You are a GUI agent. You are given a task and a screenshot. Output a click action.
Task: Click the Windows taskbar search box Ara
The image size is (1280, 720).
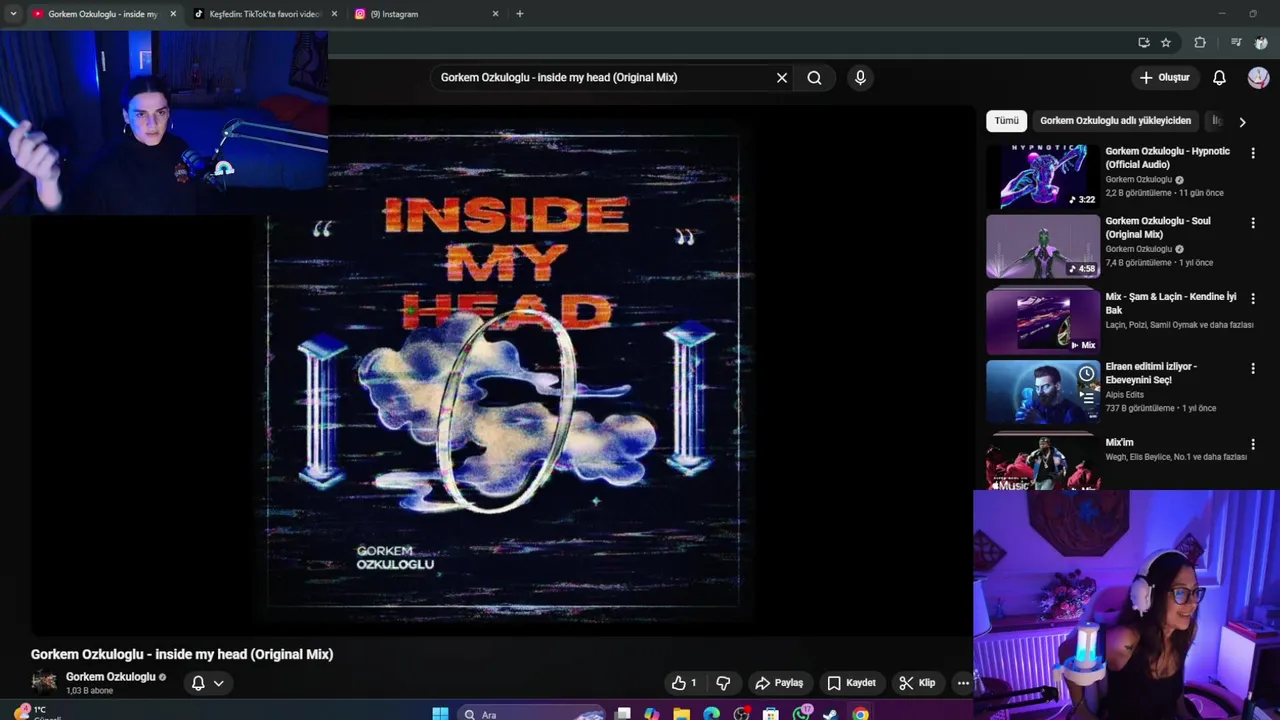(532, 714)
